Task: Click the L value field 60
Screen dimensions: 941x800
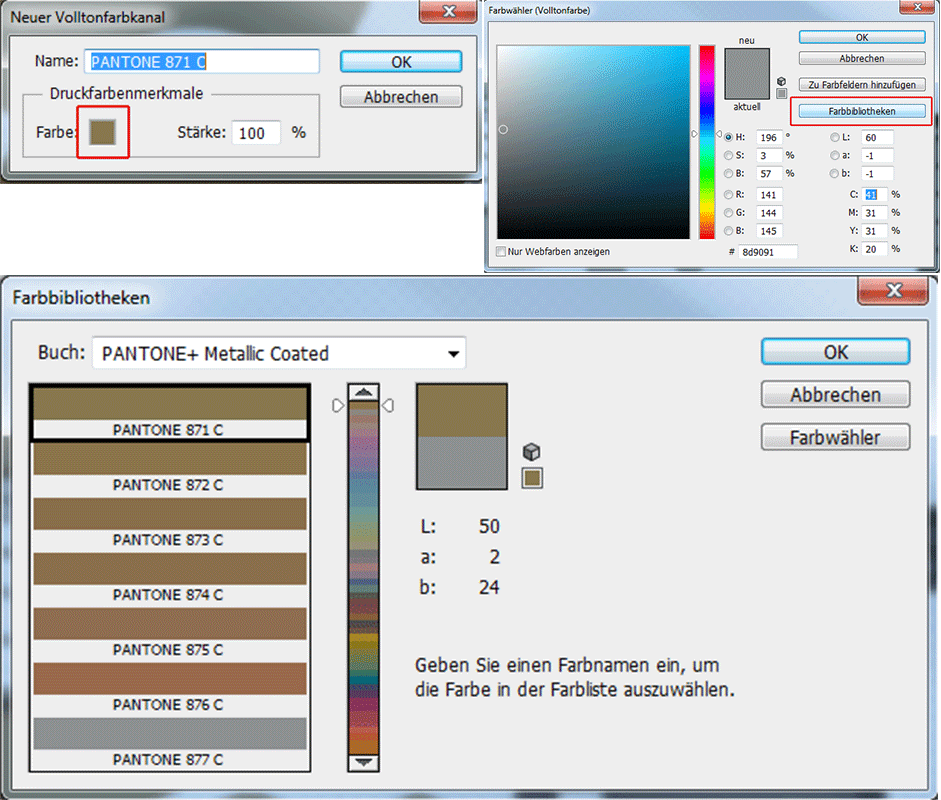Action: pos(877,137)
